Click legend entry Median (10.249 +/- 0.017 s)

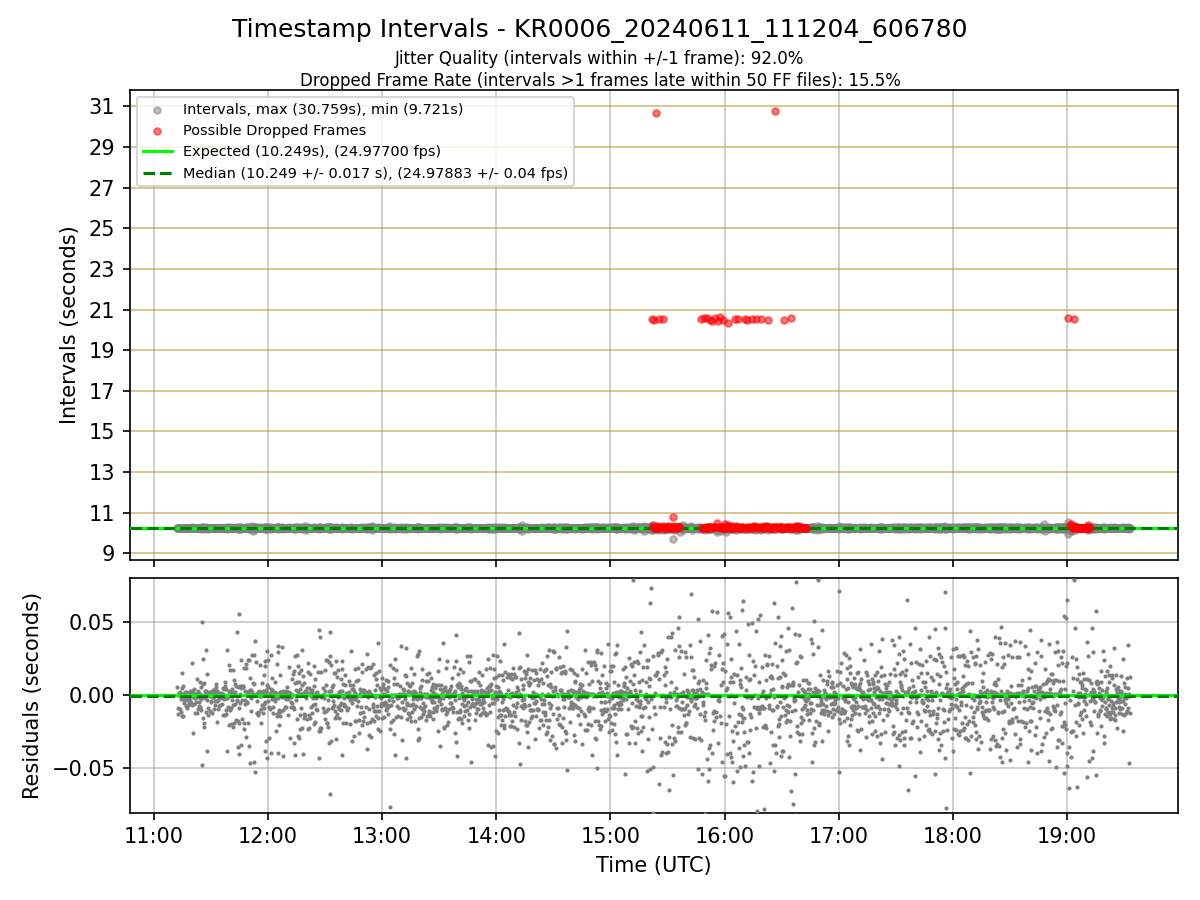click(375, 173)
